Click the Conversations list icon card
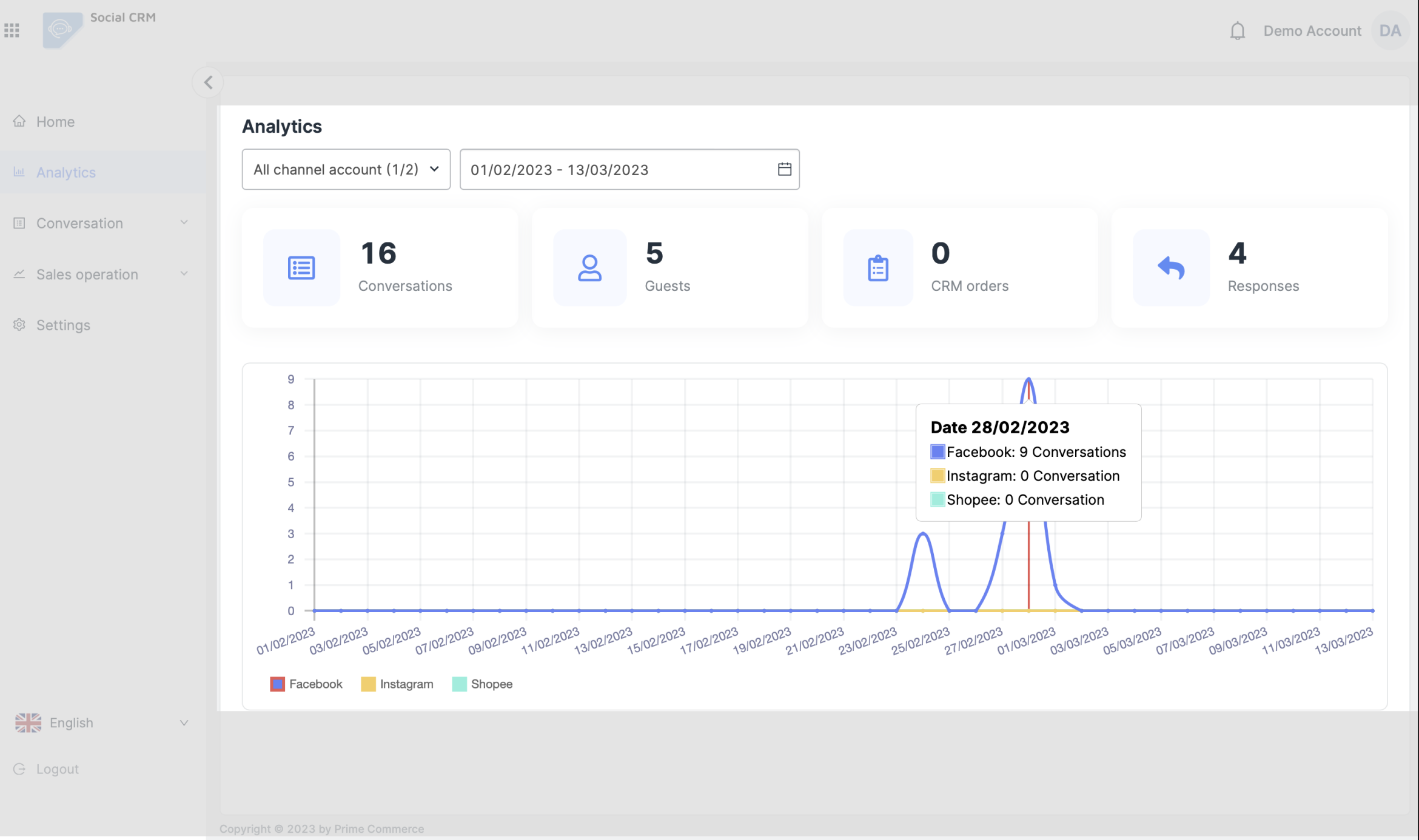Screen dimensions: 1419x840 pyautogui.click(x=301, y=268)
